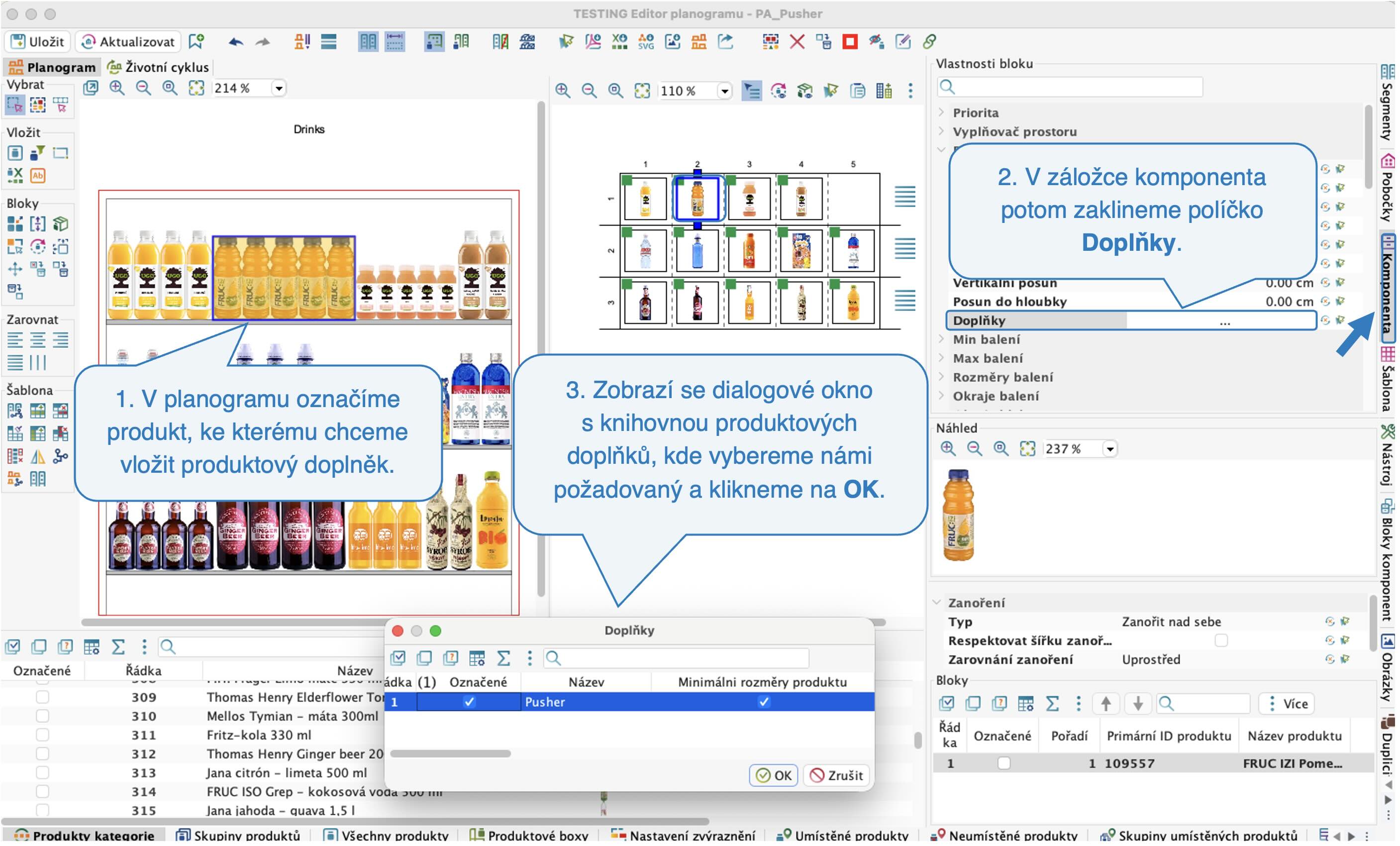Open schema view more options menu
1400x846 pixels.
(910, 91)
